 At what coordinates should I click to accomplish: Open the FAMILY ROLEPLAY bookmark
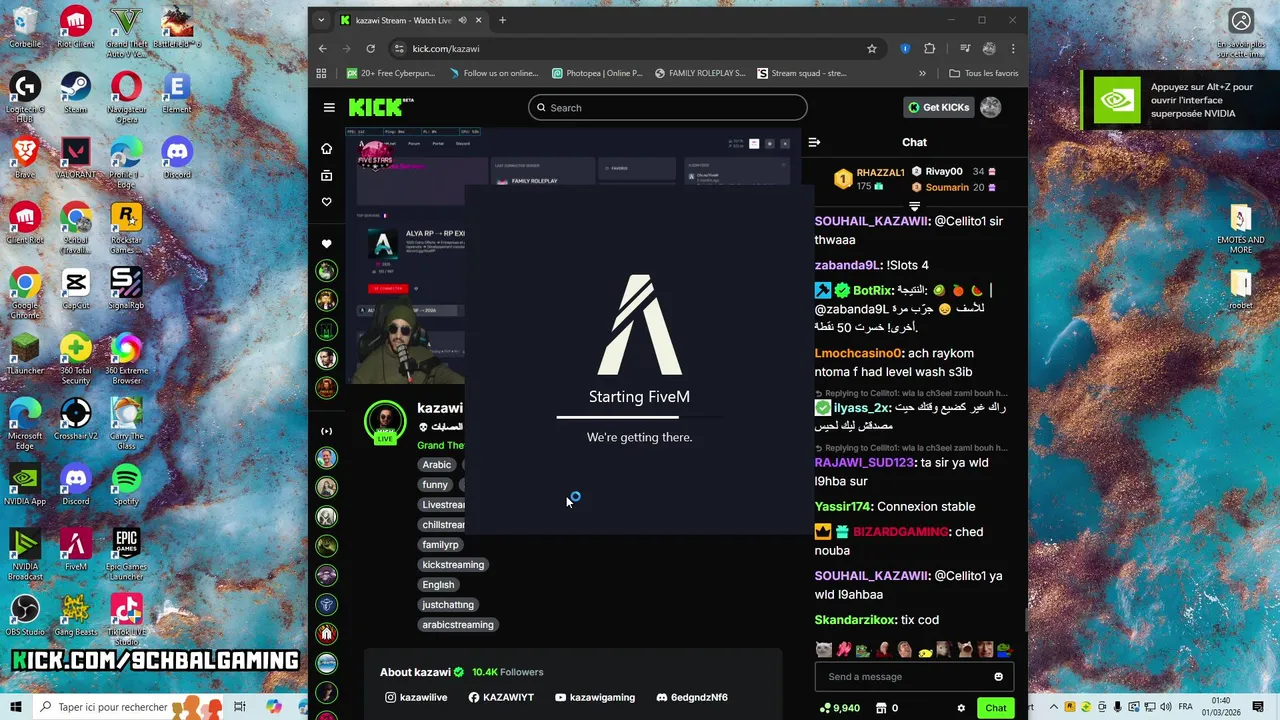pyautogui.click(x=700, y=73)
